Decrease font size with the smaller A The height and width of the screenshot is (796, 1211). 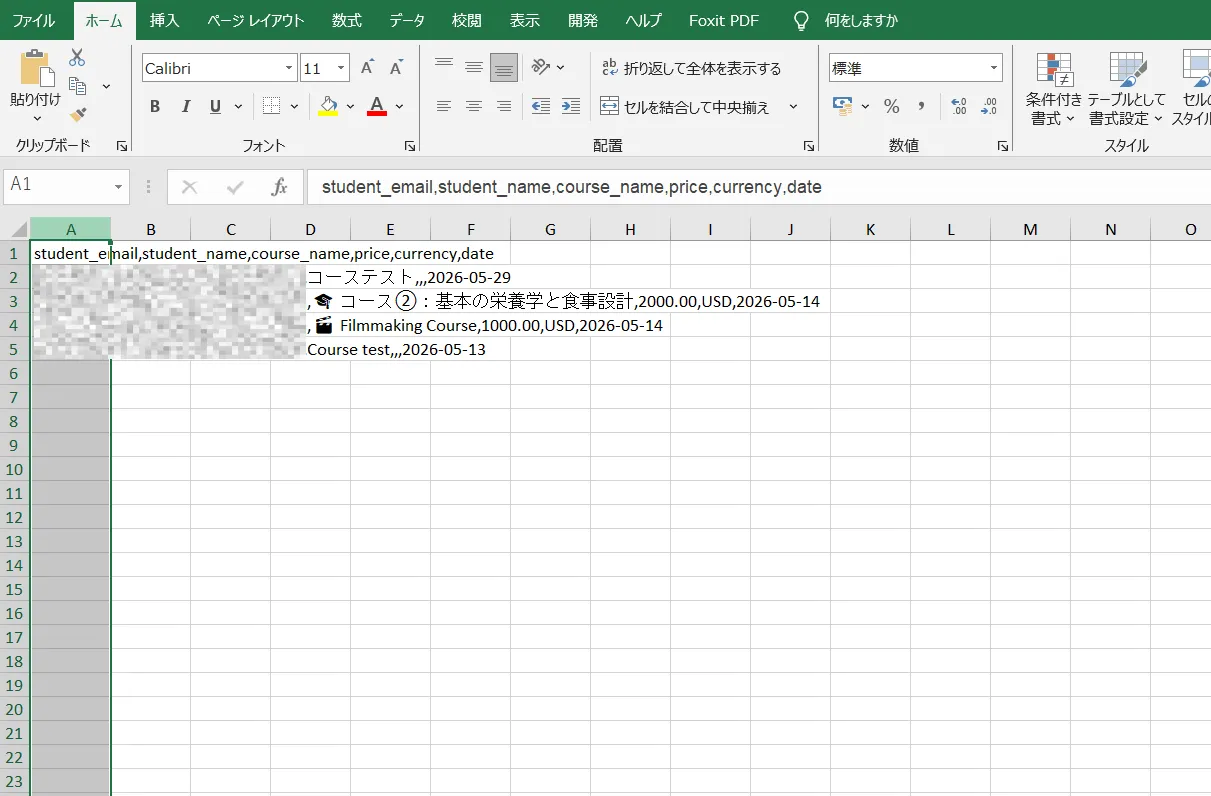click(x=396, y=68)
